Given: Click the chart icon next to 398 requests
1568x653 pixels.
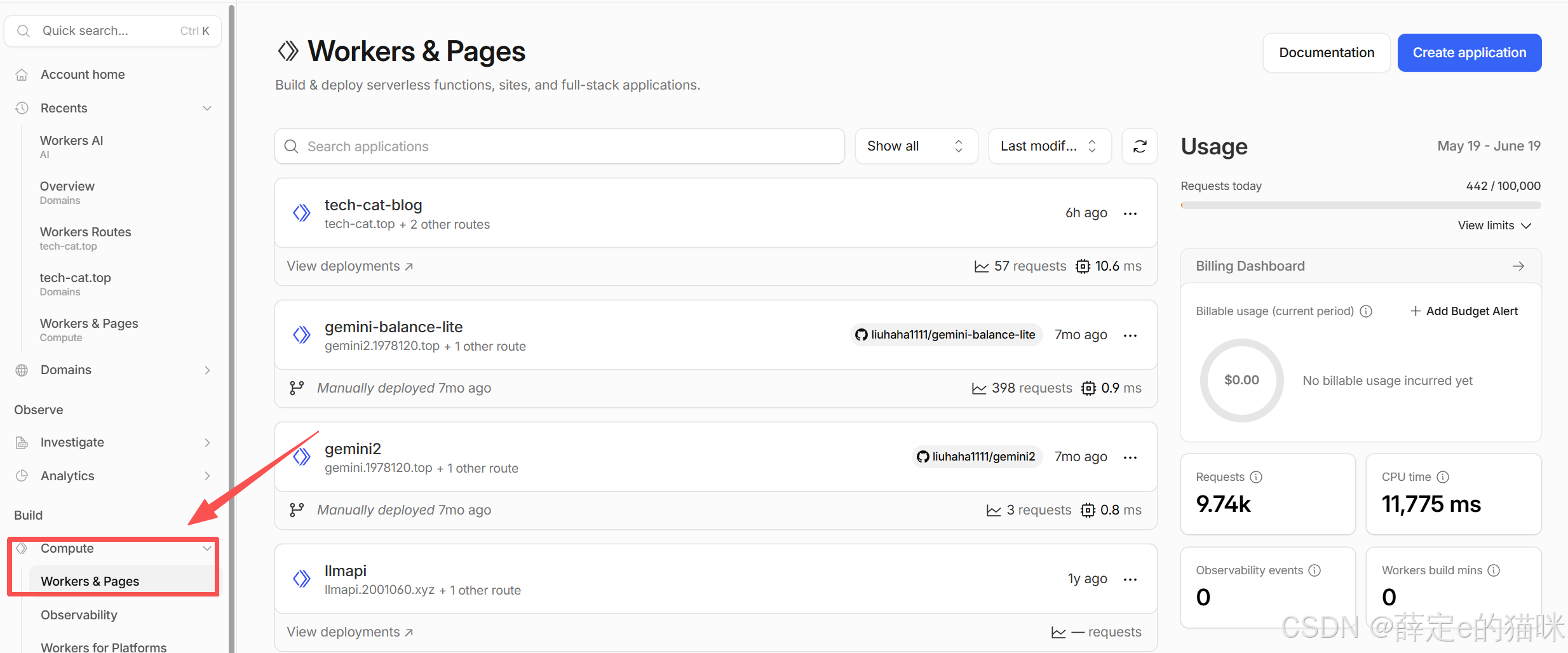Looking at the screenshot, I should pos(979,388).
